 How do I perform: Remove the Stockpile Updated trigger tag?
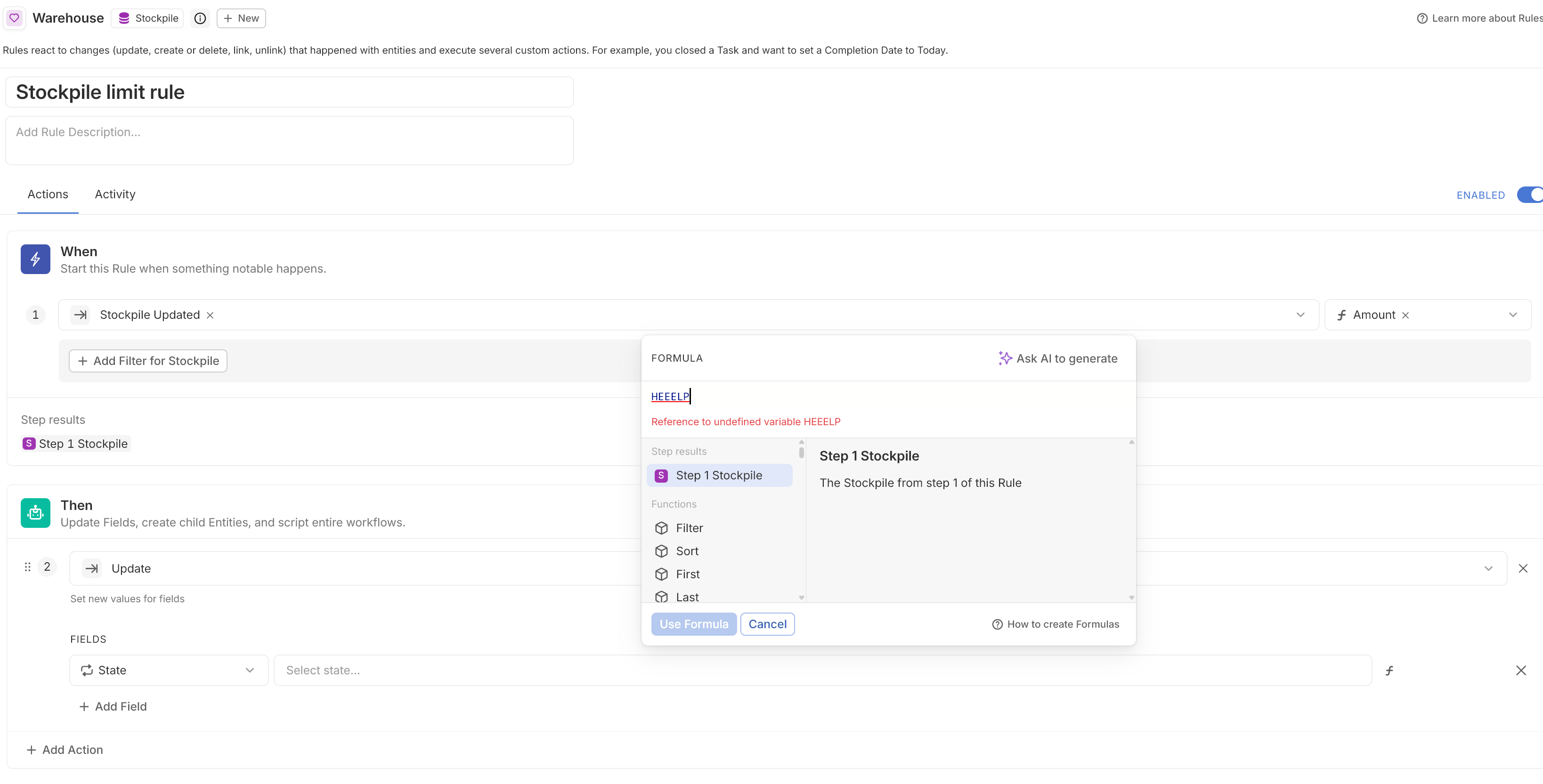click(x=210, y=315)
